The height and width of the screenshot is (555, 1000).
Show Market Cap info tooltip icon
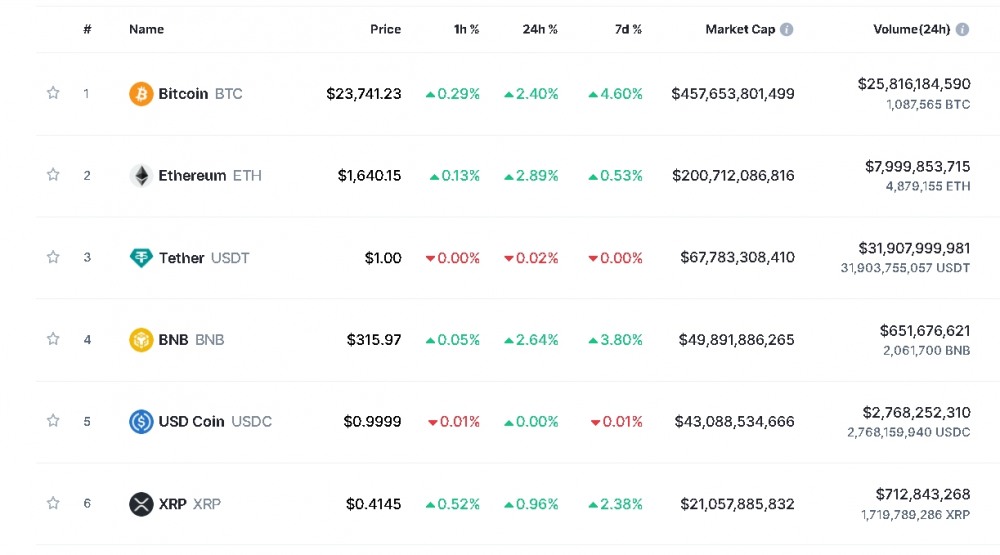click(787, 29)
